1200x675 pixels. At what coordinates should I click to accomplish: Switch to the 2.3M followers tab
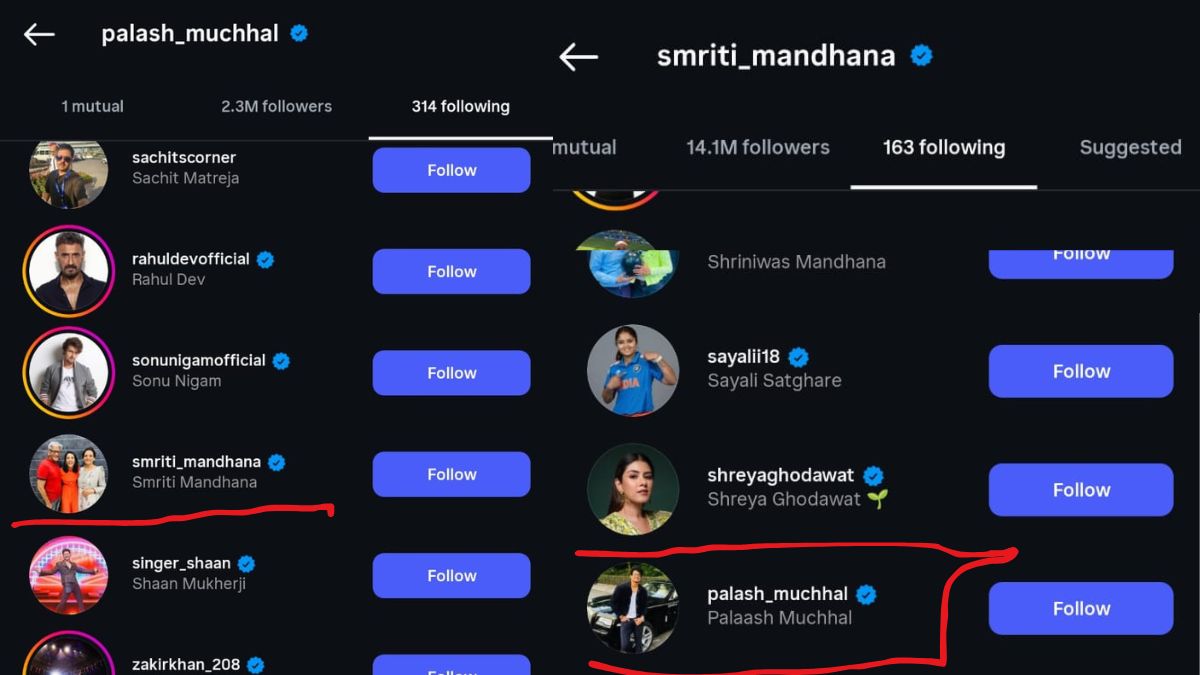[277, 106]
